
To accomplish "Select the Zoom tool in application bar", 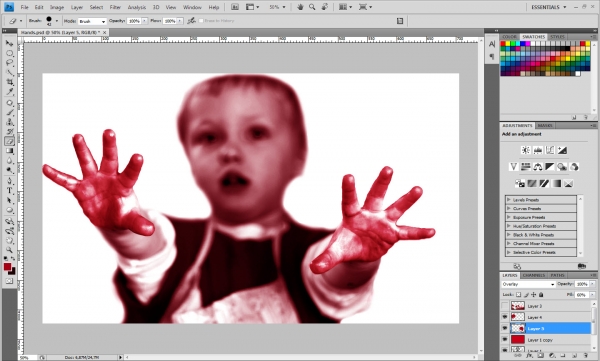I will tap(312, 7).
